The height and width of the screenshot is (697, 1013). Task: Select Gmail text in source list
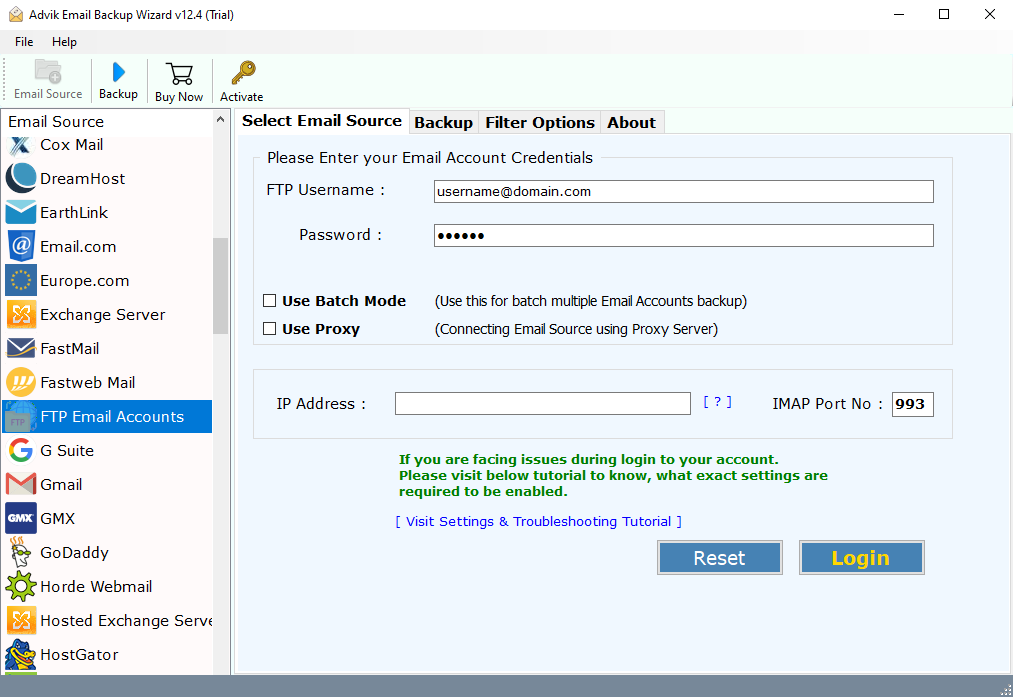click(x=61, y=484)
